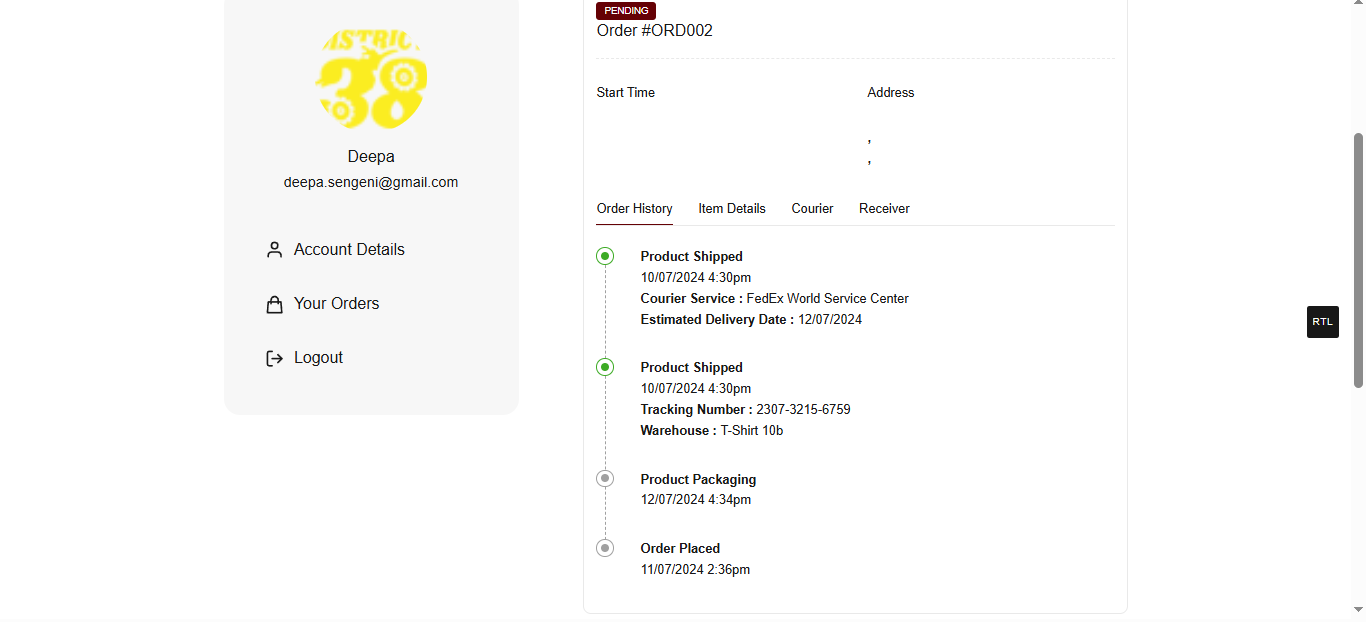
Task: Click grey timeline dot beside Order Placed
Action: coord(605,548)
